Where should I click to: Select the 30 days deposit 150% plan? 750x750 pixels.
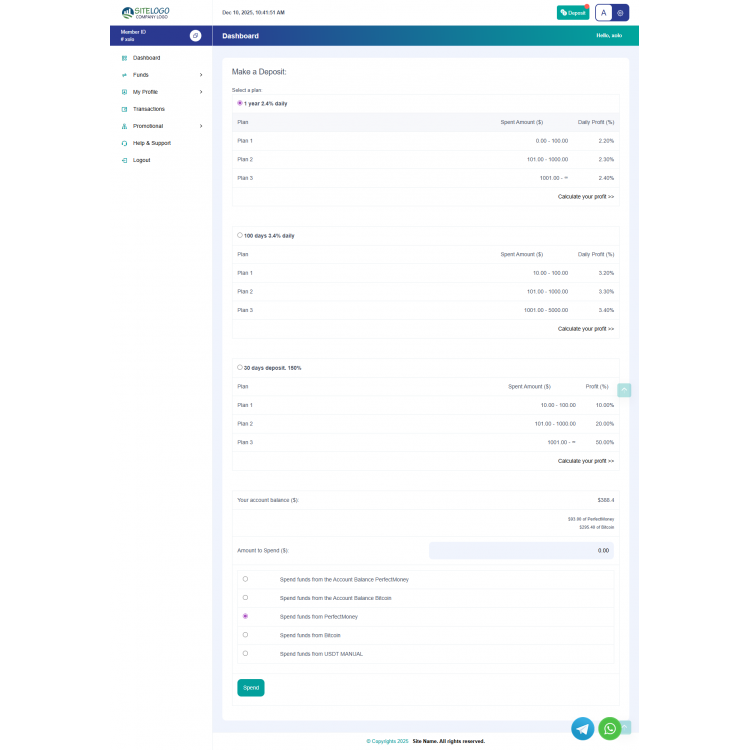240,367
